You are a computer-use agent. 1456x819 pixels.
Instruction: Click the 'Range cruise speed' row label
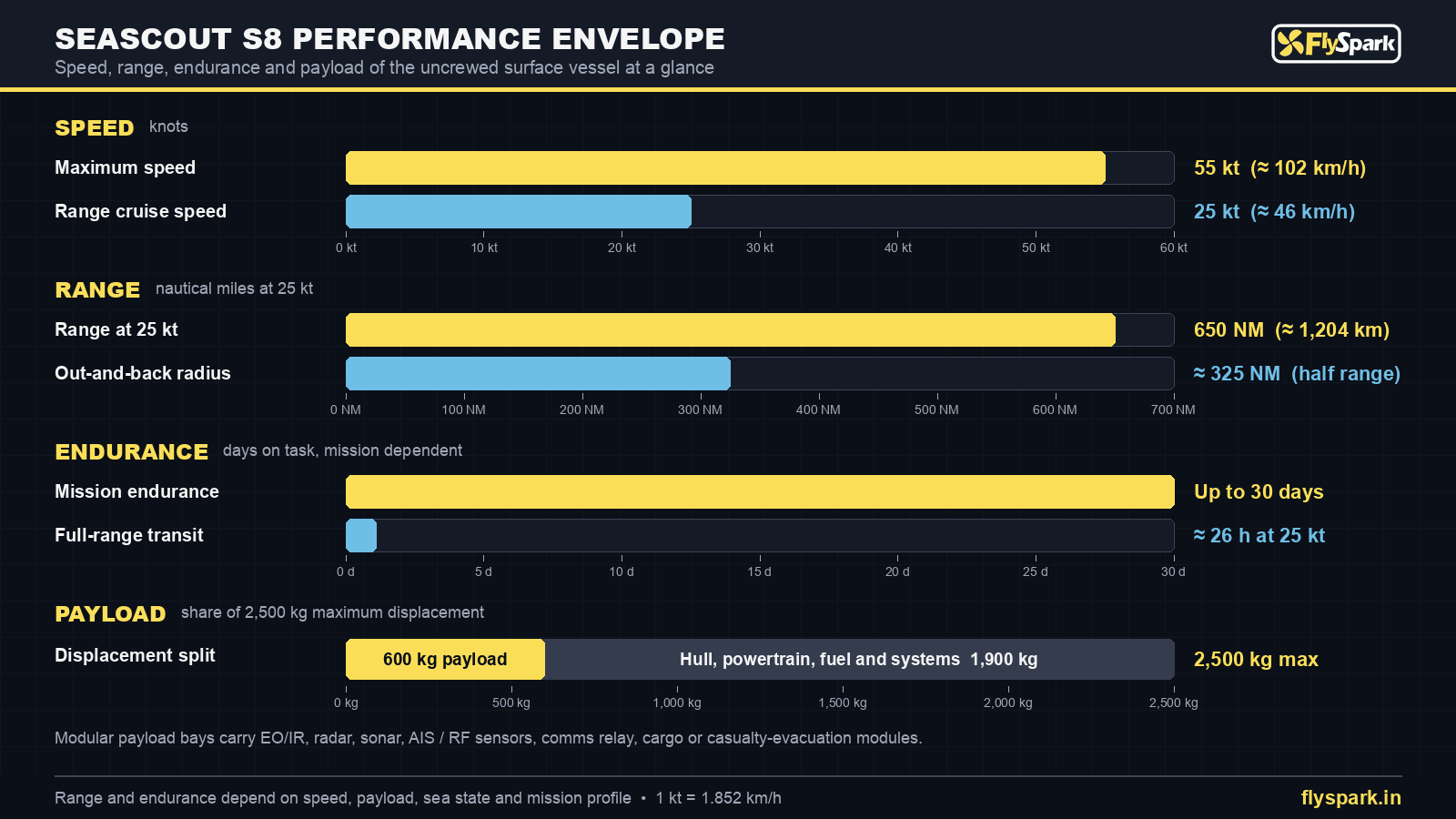[x=140, y=211]
